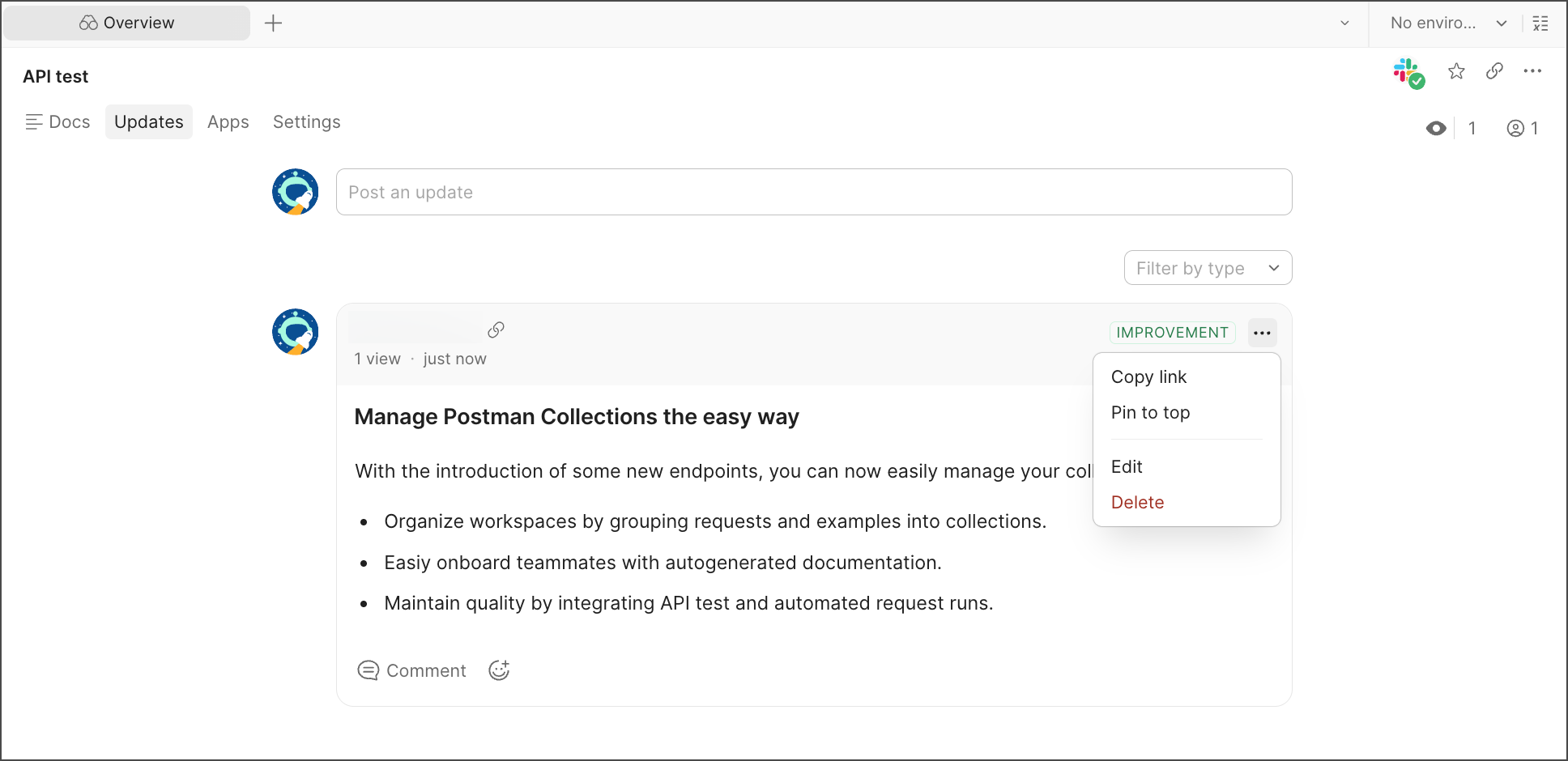The width and height of the screenshot is (1568, 761).
Task: Click the API test workspace title
Action: click(x=56, y=77)
